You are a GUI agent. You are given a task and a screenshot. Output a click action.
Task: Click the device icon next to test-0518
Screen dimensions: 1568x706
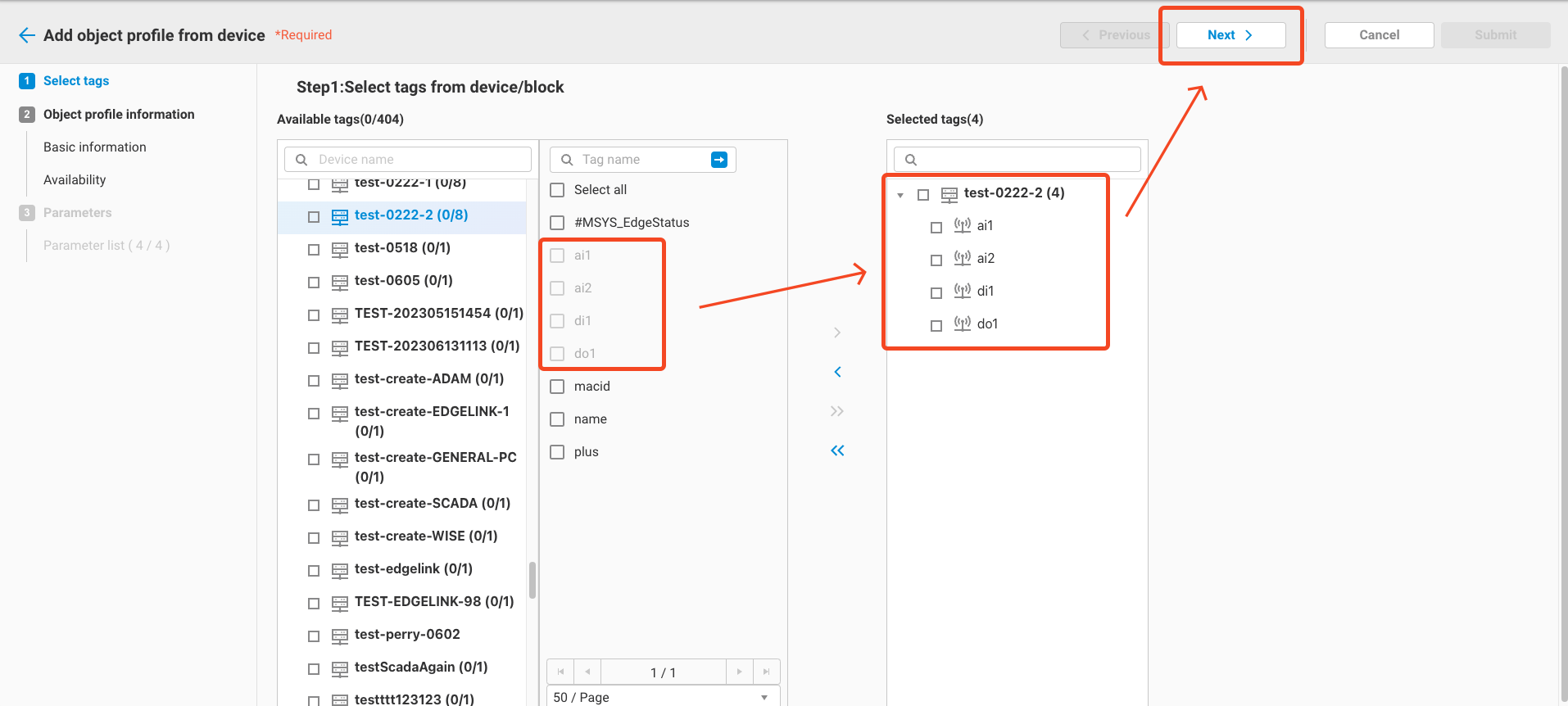point(339,249)
